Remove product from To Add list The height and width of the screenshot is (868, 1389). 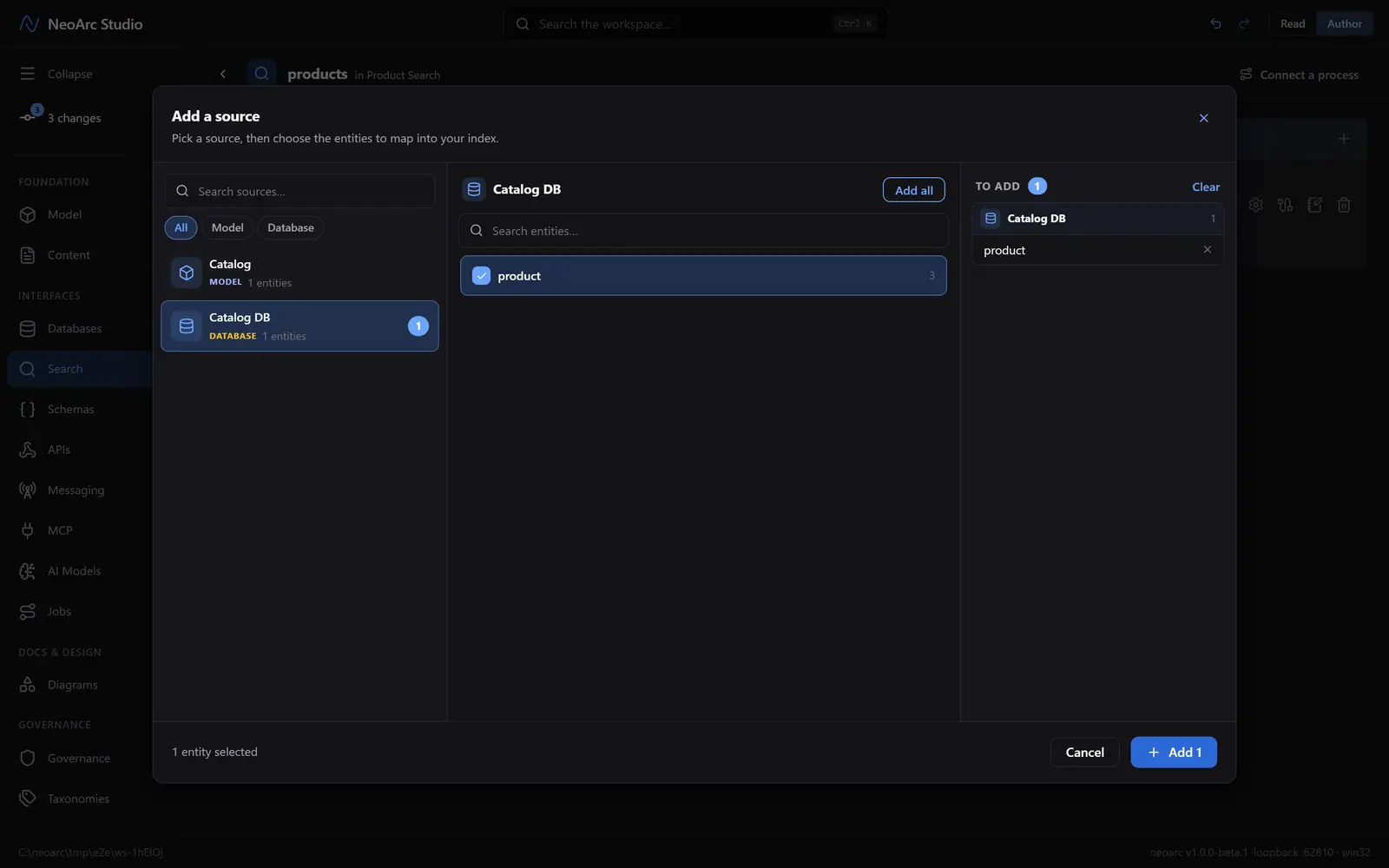coord(1207,250)
